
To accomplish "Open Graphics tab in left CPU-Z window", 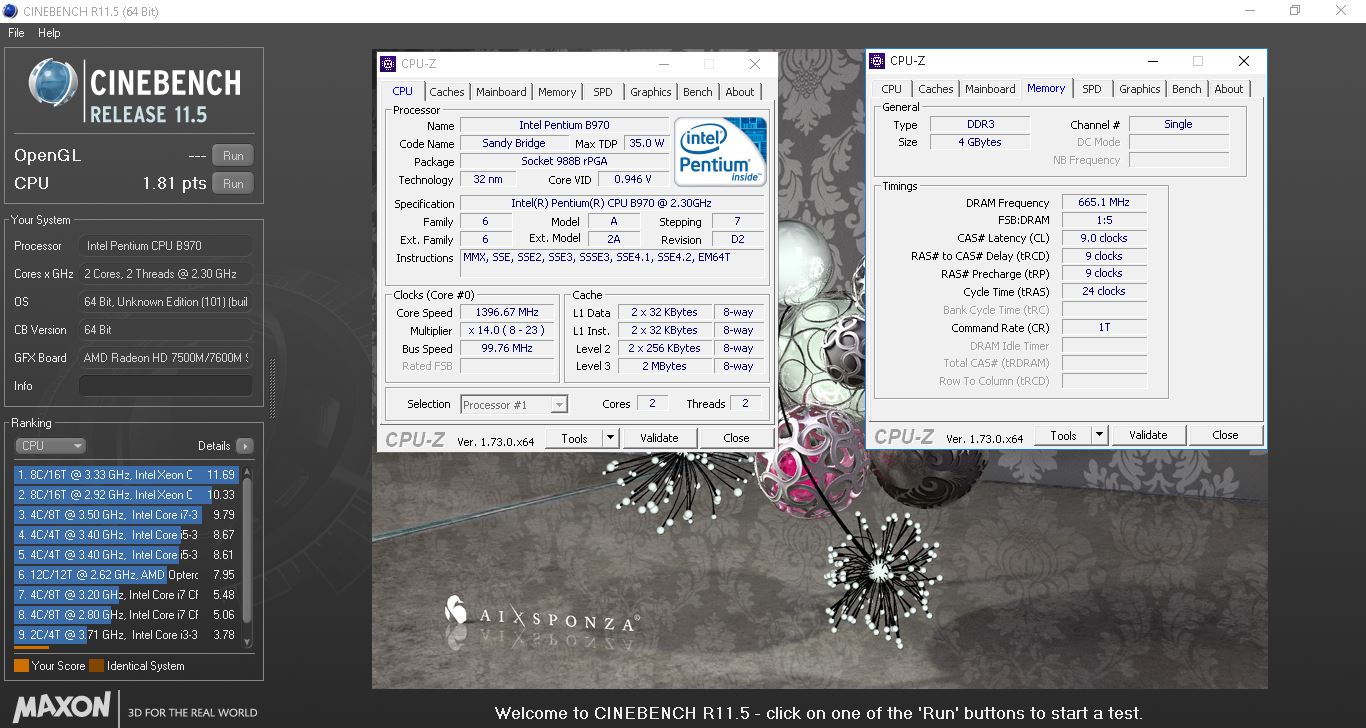I will point(651,92).
